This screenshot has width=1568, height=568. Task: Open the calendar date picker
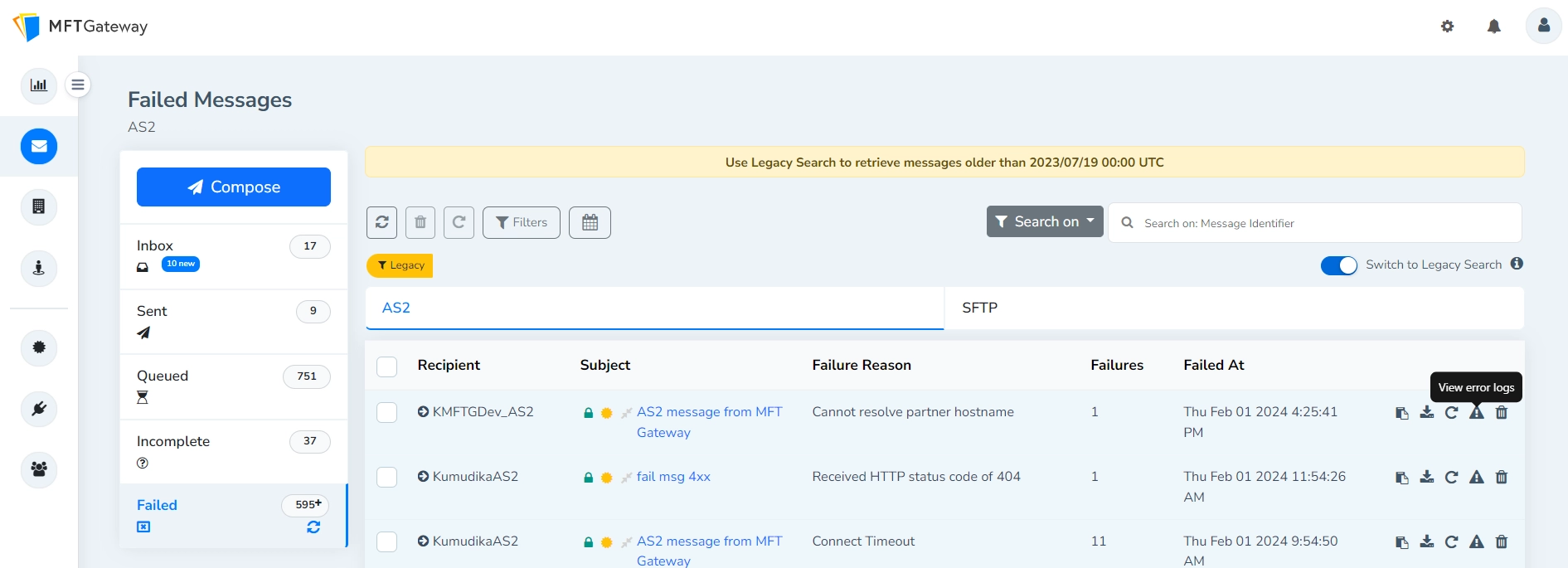[590, 222]
